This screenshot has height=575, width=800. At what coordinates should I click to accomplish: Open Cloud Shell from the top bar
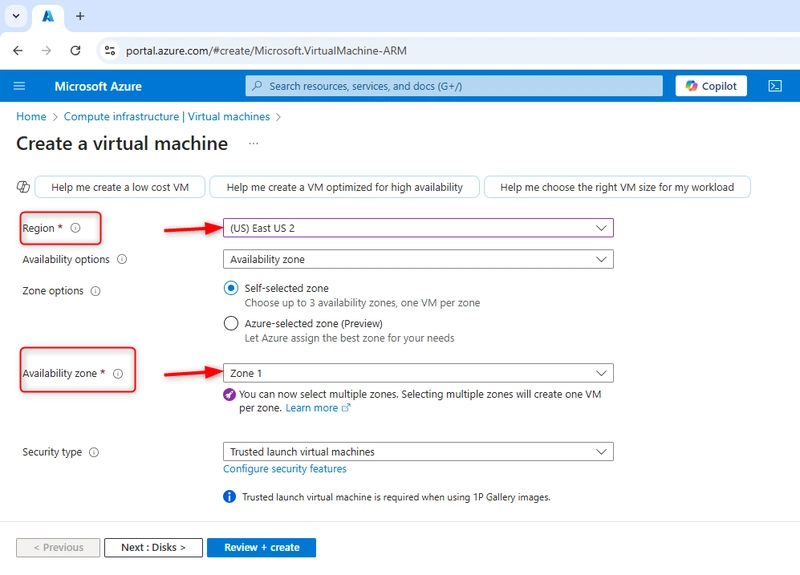click(774, 86)
